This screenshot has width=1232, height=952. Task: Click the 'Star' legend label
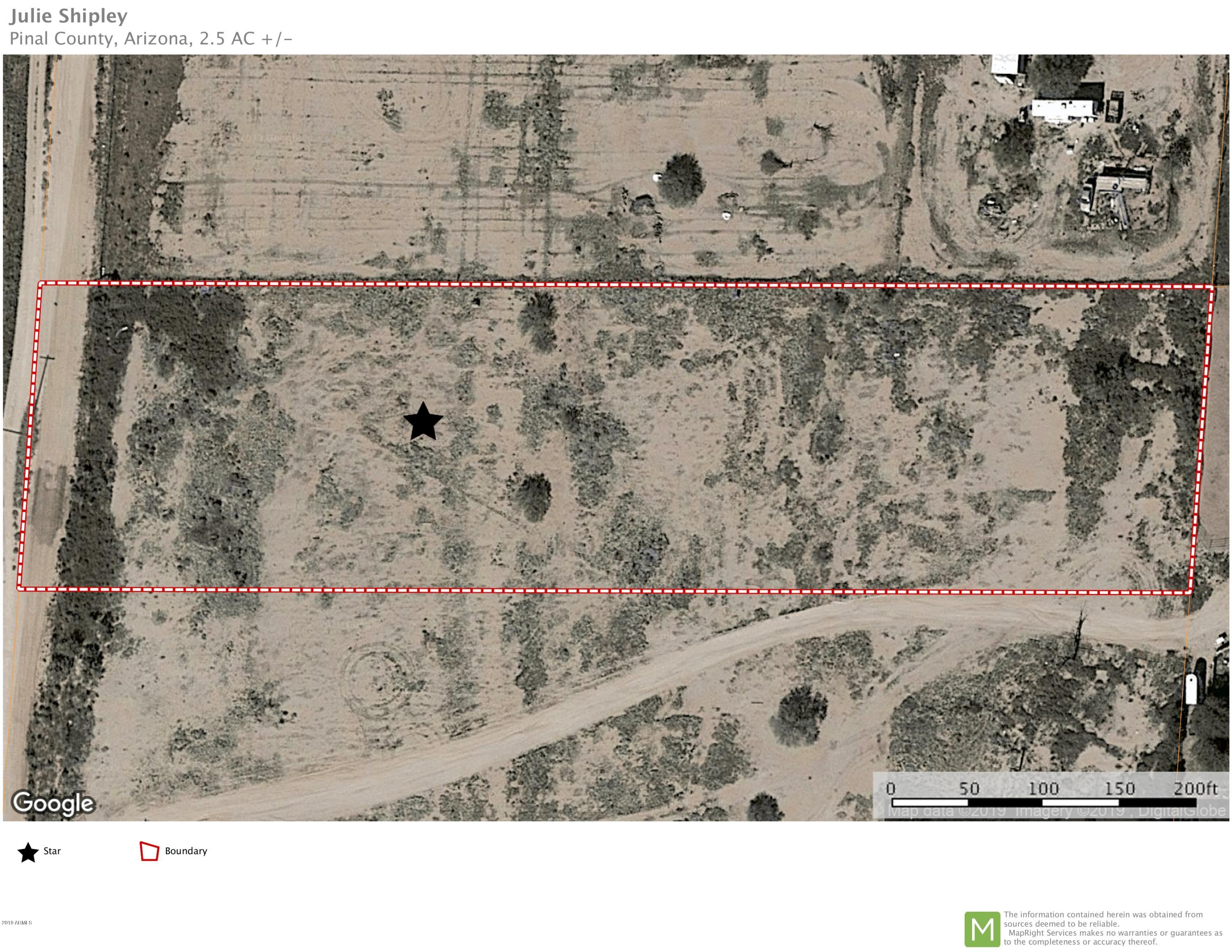52,851
